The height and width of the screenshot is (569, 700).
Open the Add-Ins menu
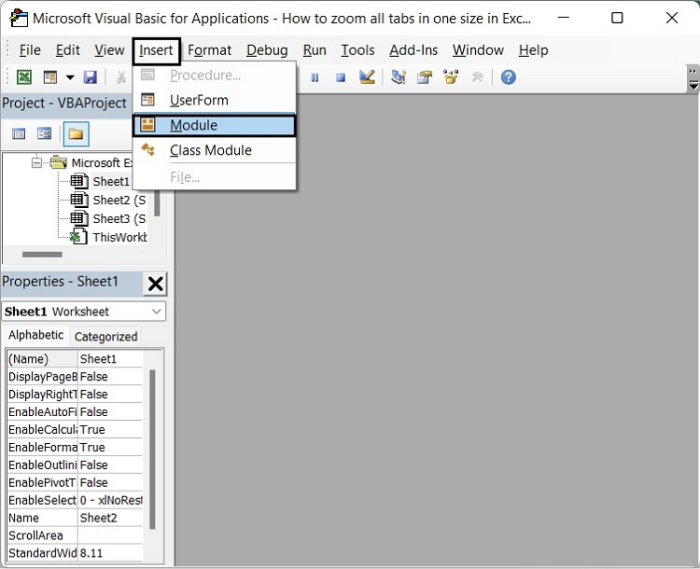413,50
